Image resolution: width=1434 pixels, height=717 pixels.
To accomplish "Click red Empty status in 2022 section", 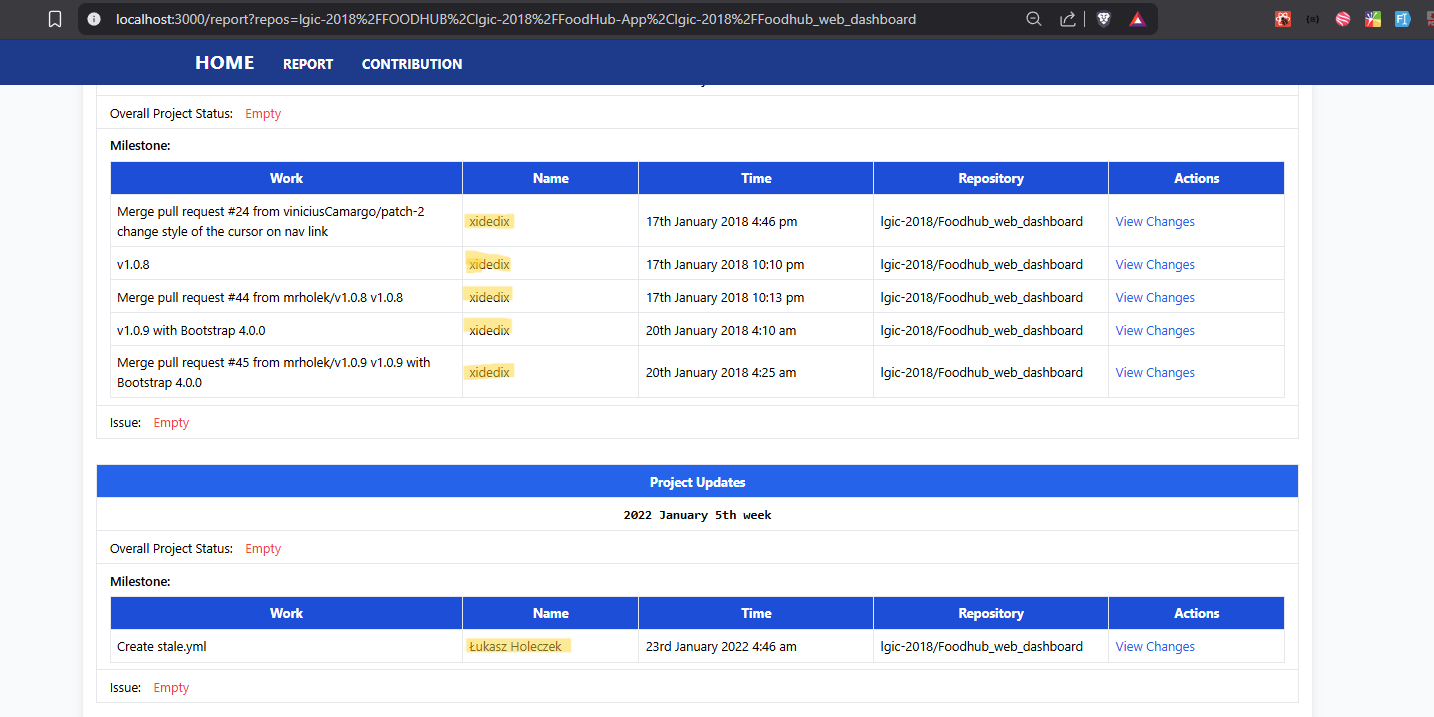I will 263,549.
